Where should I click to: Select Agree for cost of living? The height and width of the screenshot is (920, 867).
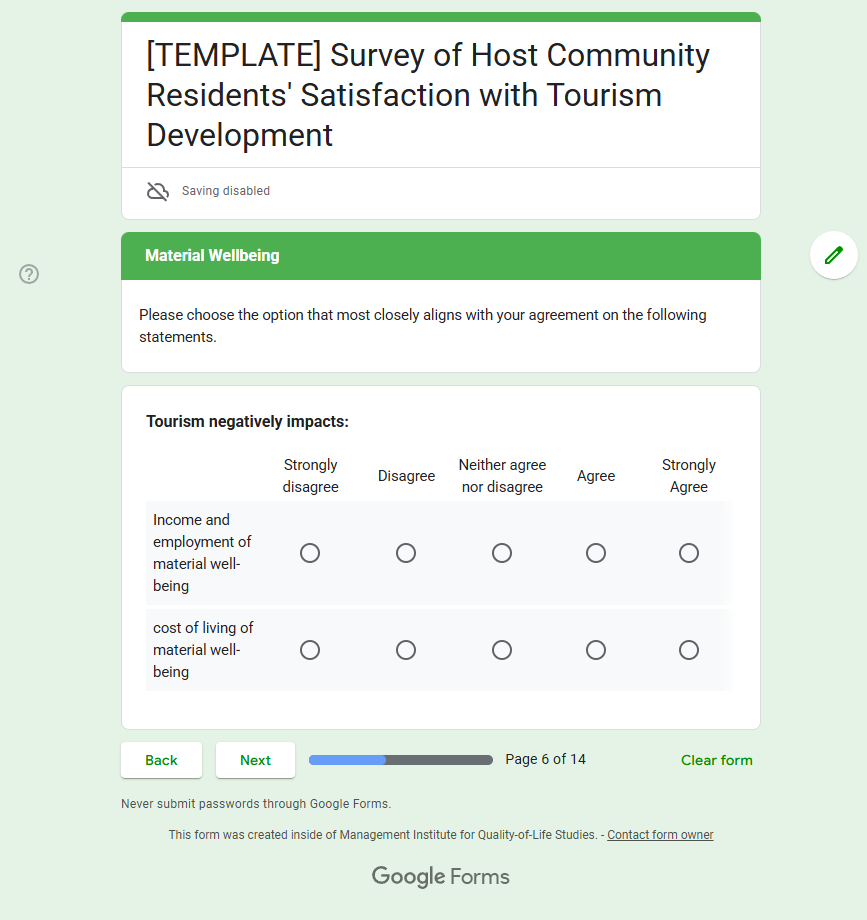(x=596, y=650)
